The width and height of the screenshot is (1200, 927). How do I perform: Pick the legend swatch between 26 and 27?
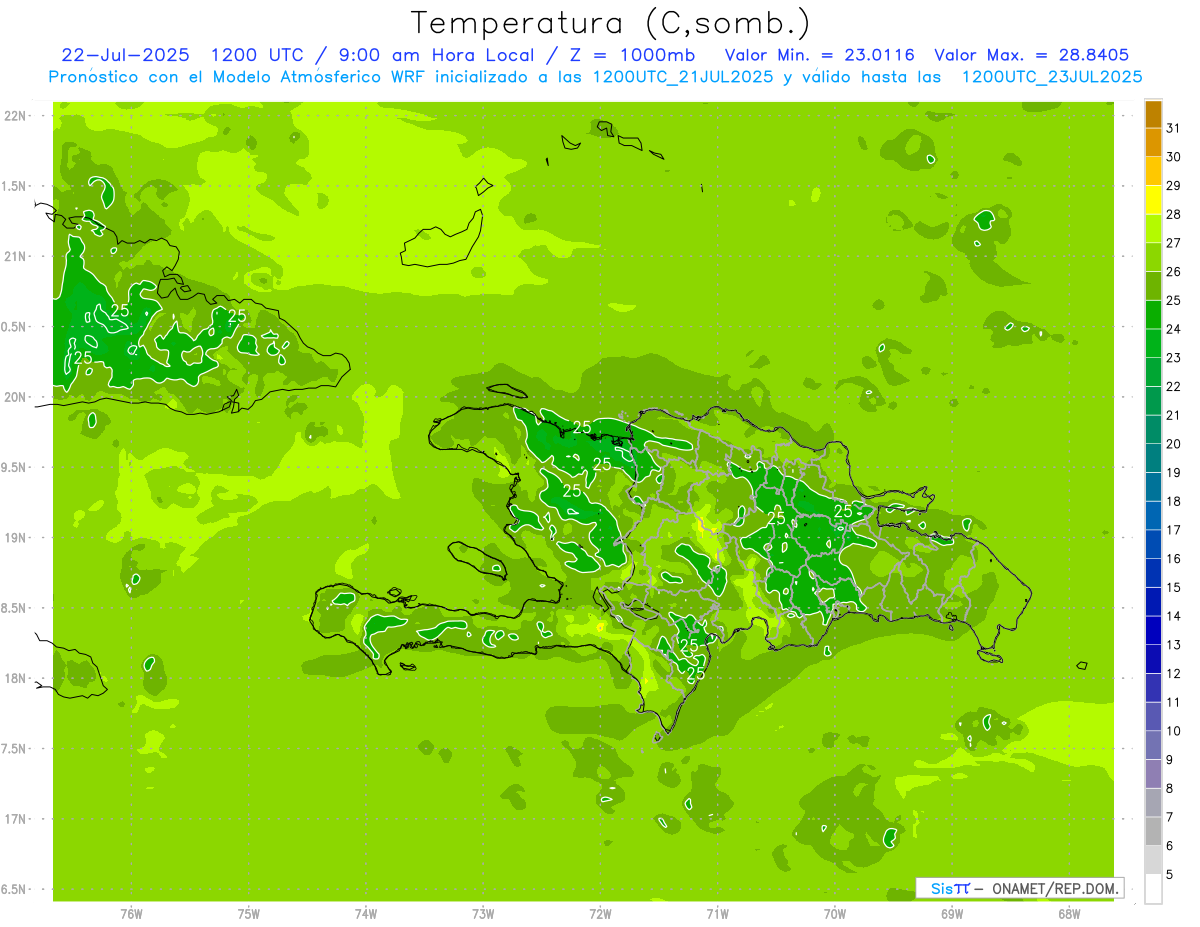(1153, 257)
